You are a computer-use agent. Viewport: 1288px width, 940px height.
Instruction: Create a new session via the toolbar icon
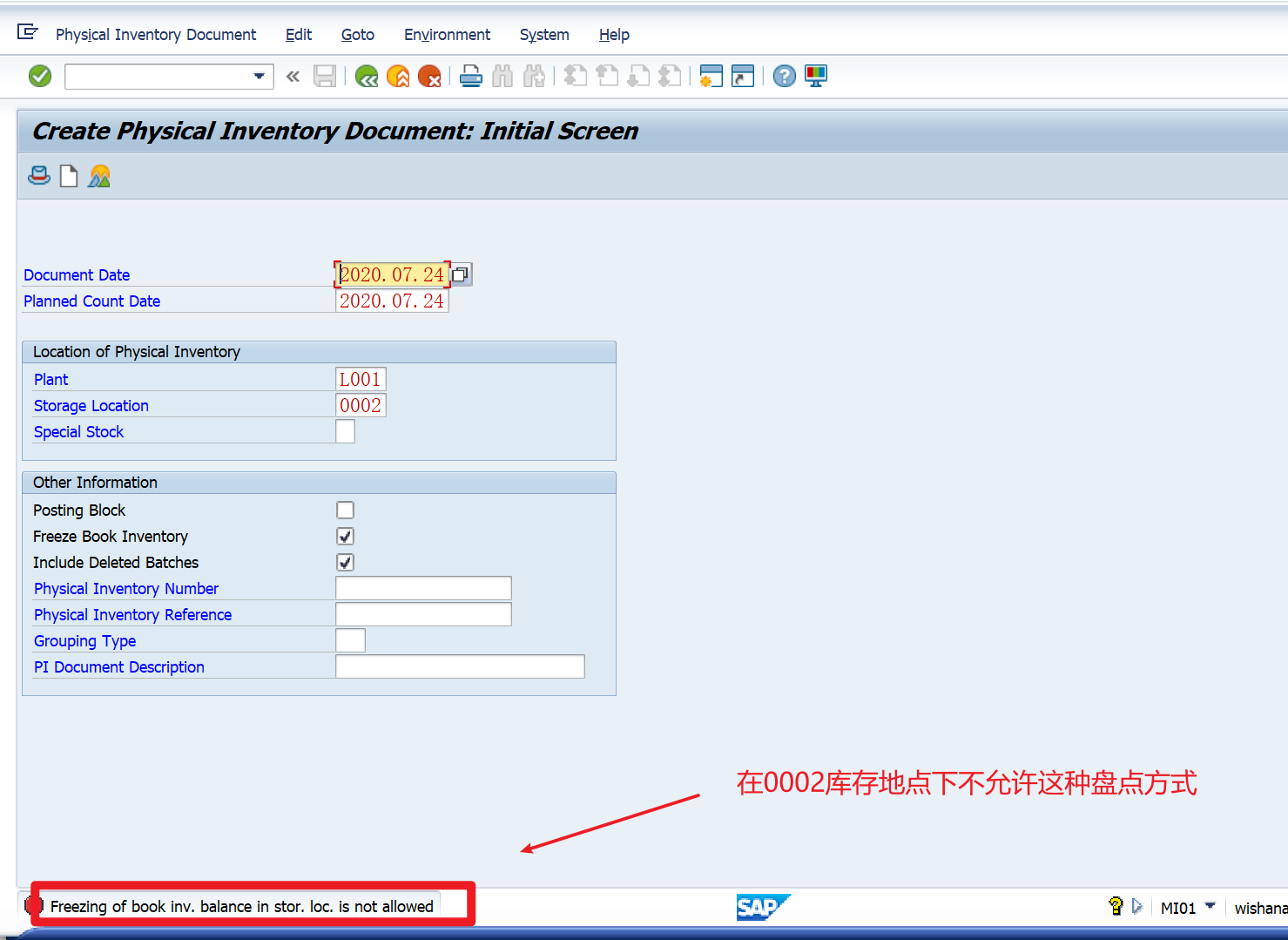point(711,76)
